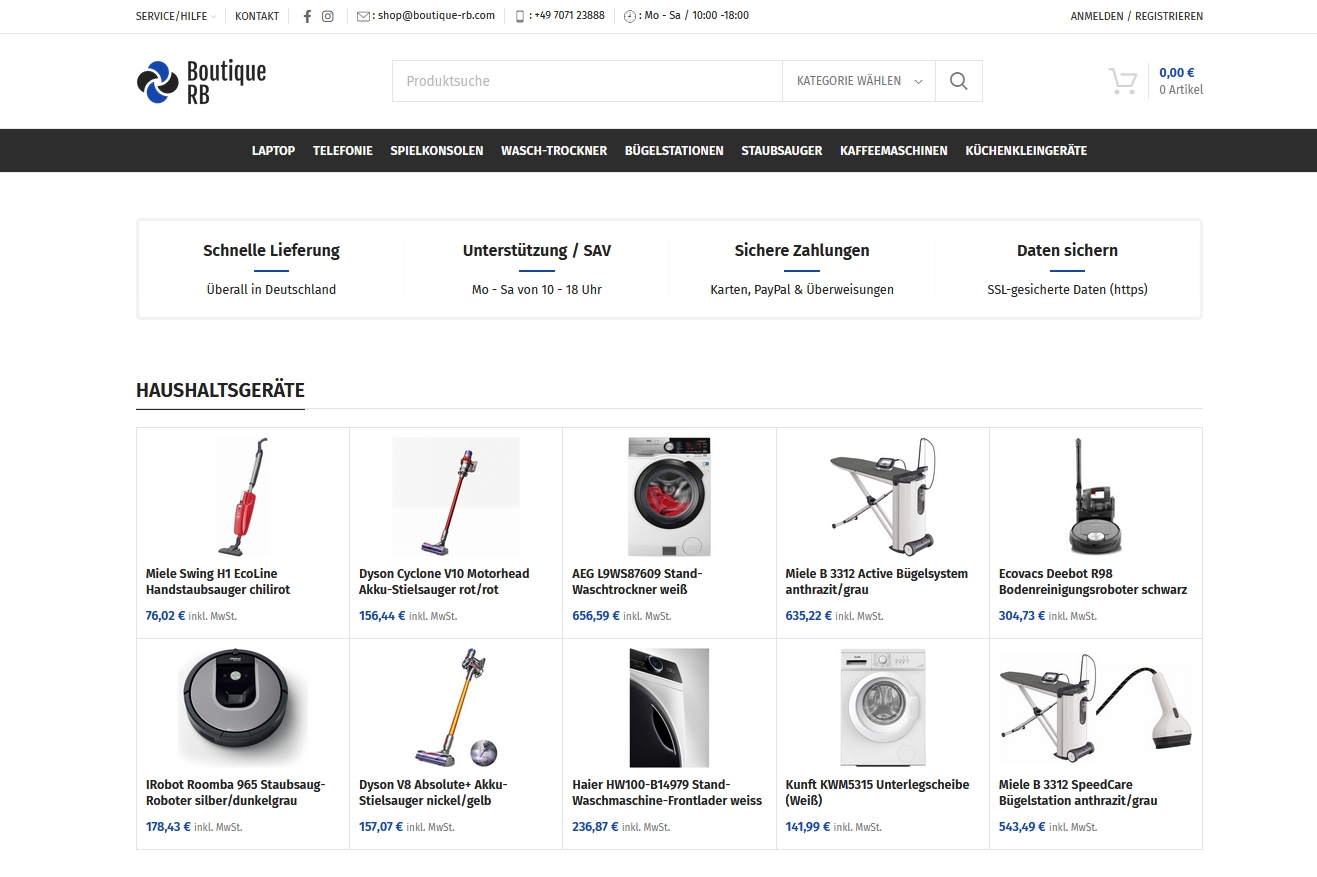Click the 156,44 € price
Viewport: 1317px width, 877px height.
pyautogui.click(x=382, y=616)
